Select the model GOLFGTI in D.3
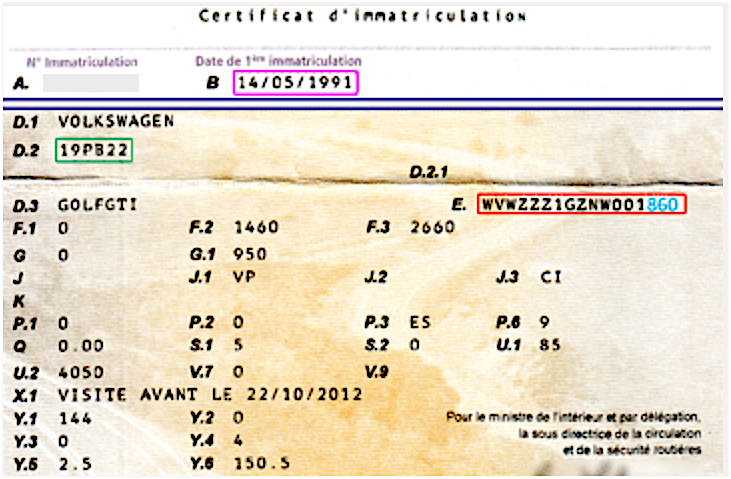The width and height of the screenshot is (731, 479). click(97, 205)
